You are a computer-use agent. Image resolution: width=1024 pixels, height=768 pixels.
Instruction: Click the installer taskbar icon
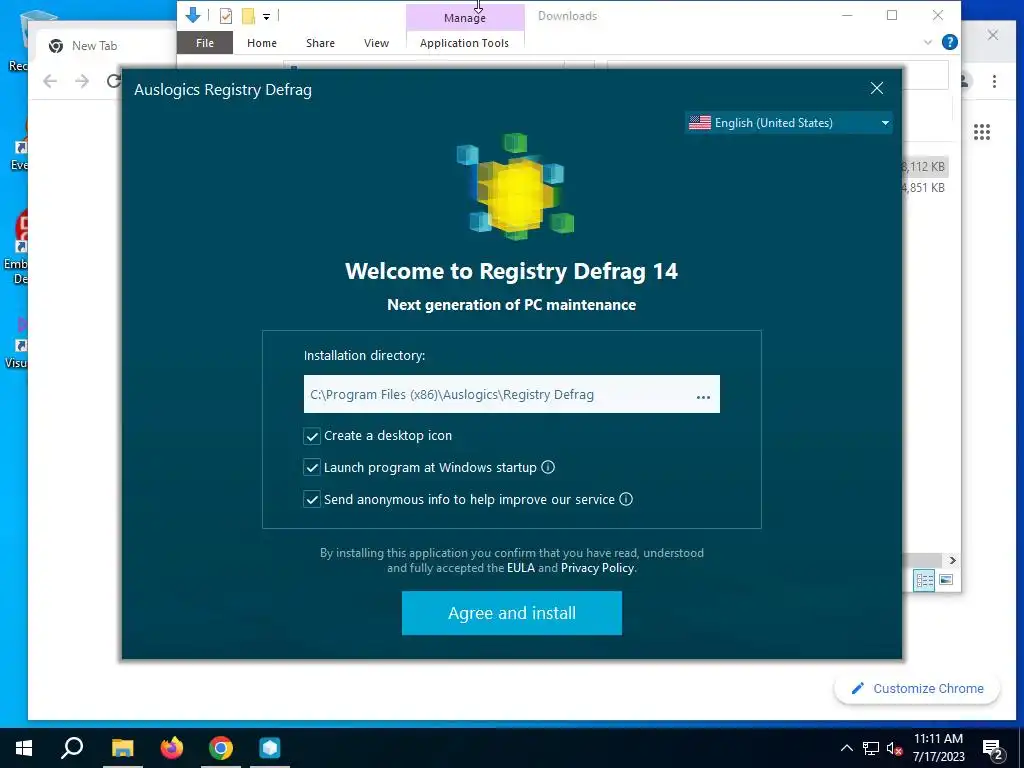pos(270,748)
